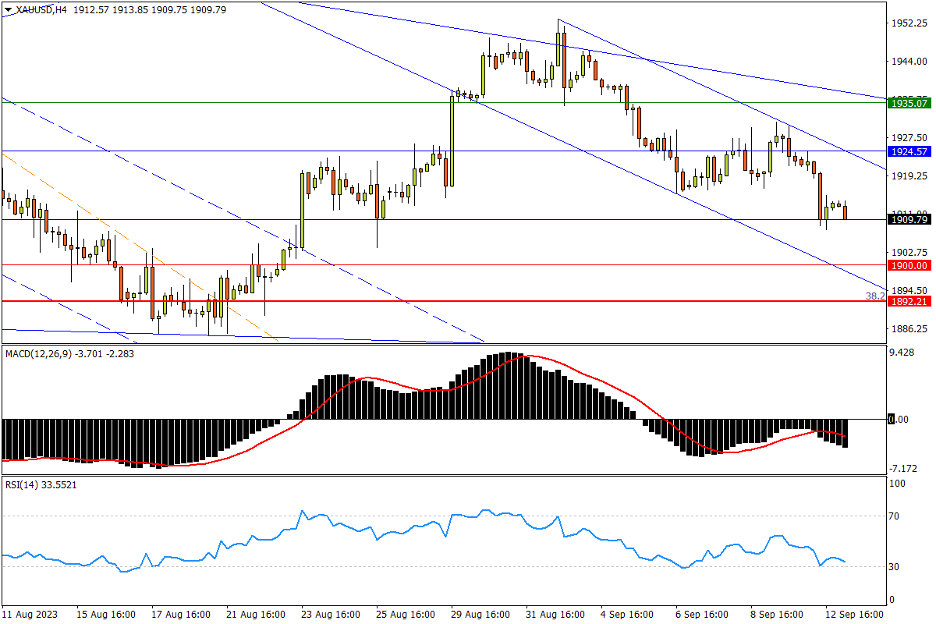Select the red 1900.00 price label
936x624 pixels.
tap(909, 266)
